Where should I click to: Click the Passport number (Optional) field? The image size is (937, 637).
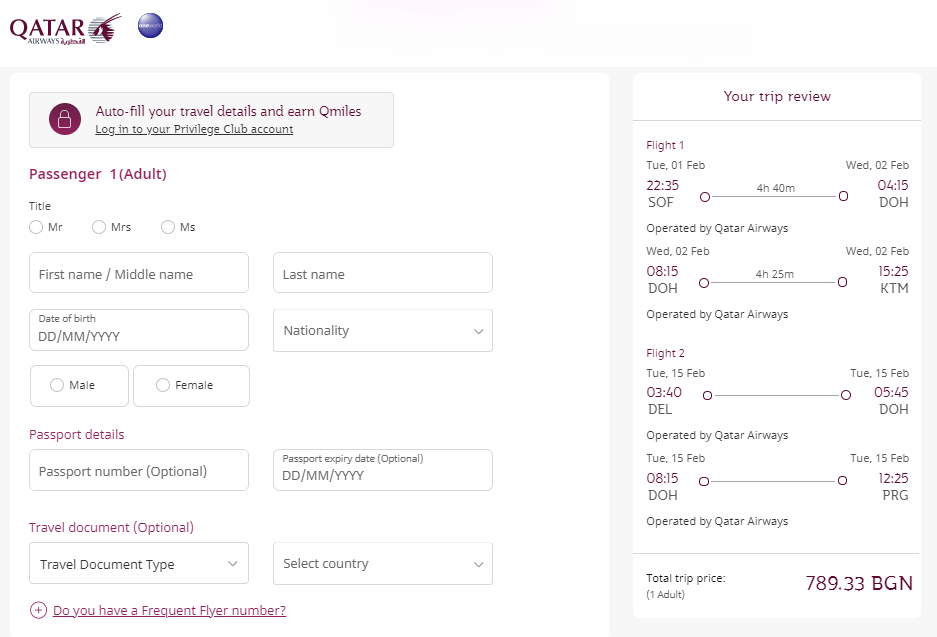coord(139,470)
